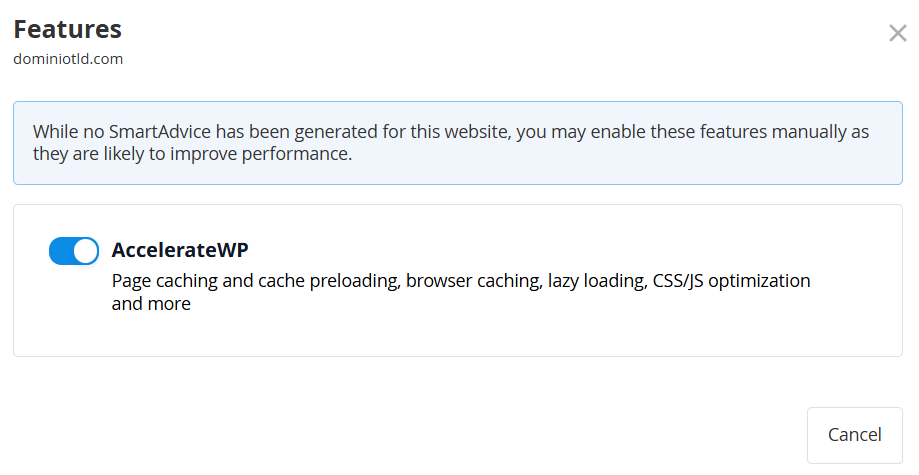Select the AccelerateWP feature title

point(180,250)
